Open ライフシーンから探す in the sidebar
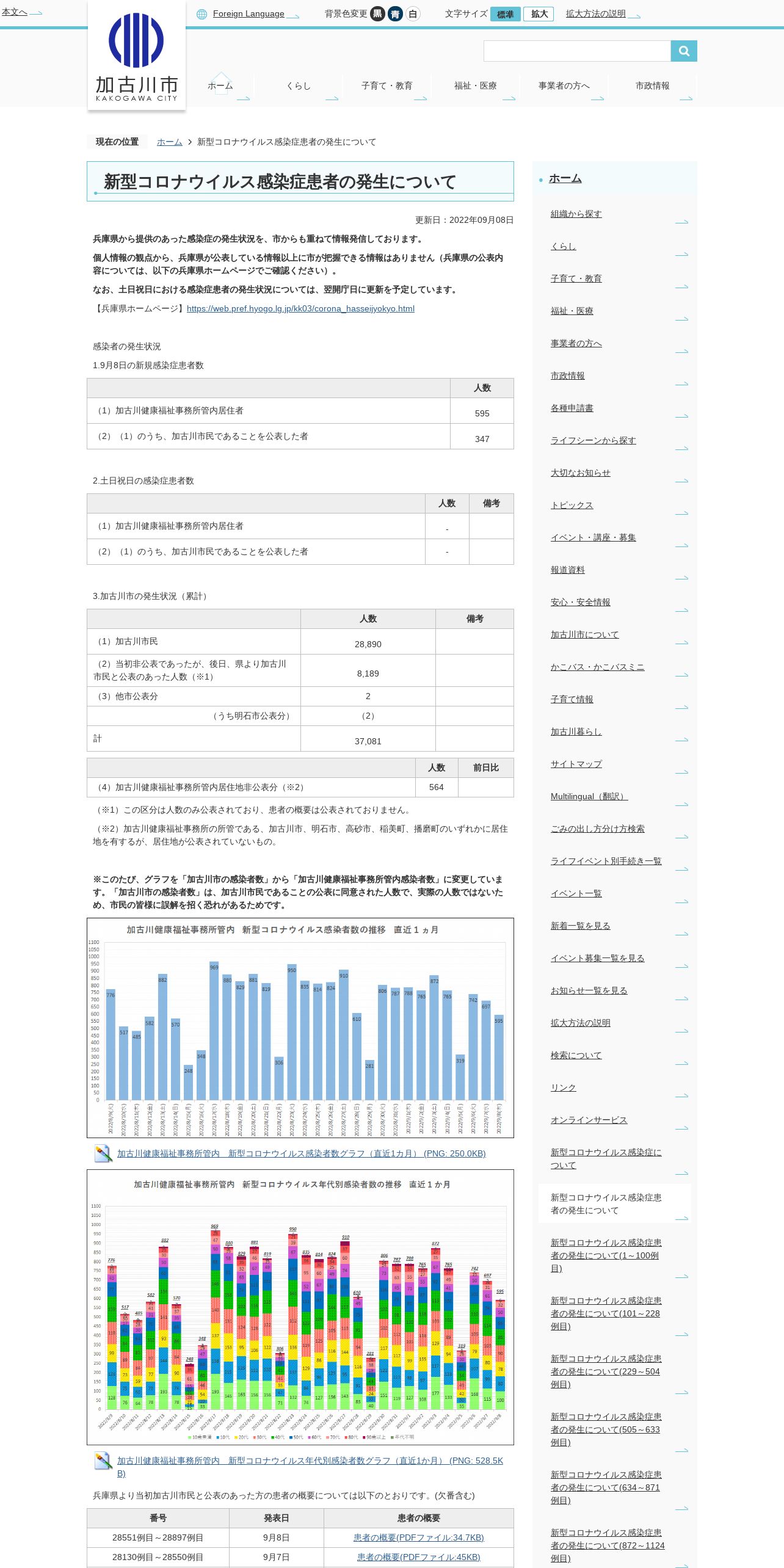This screenshot has width=784, height=1568. pyautogui.click(x=593, y=440)
